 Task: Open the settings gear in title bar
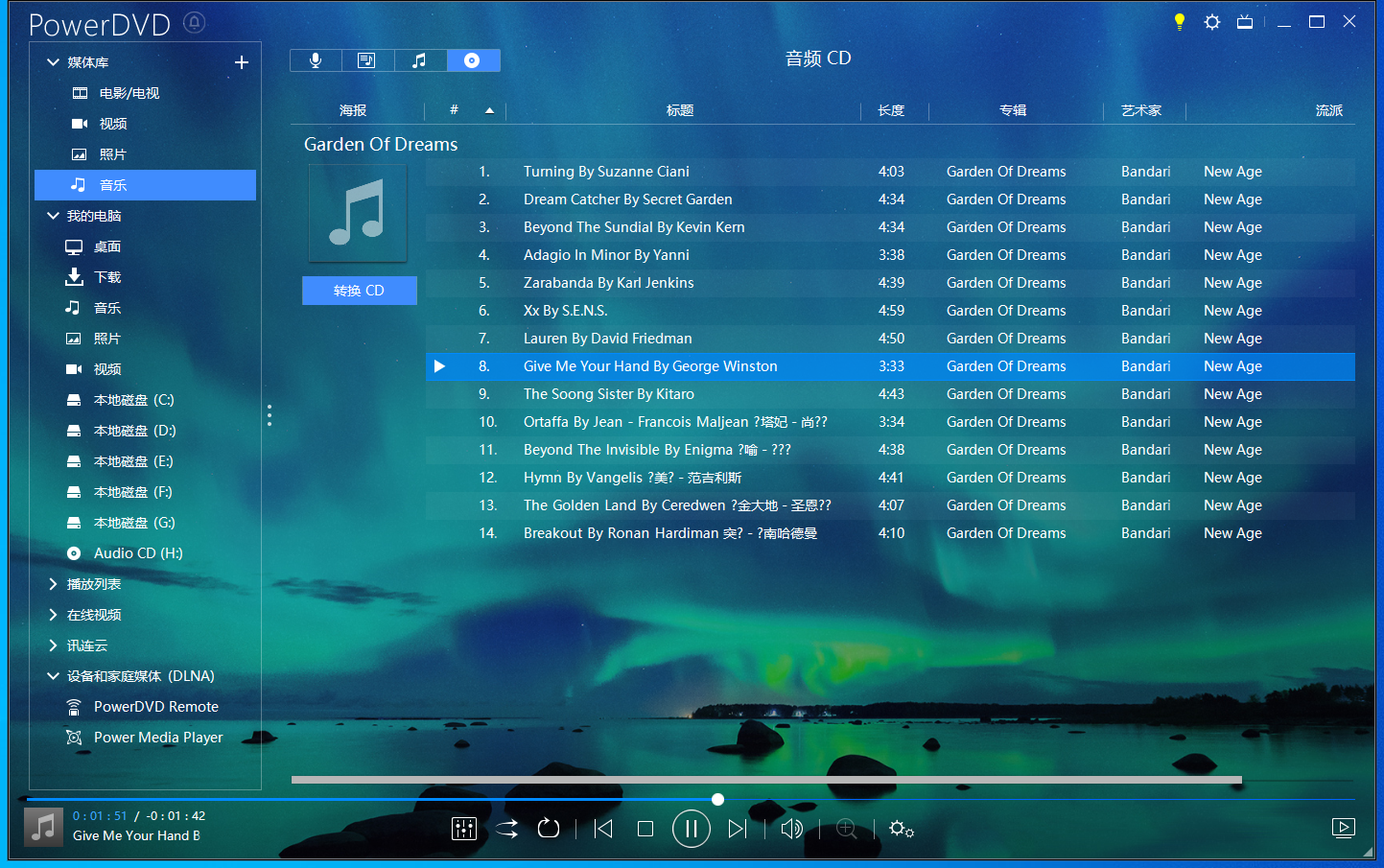1212,22
